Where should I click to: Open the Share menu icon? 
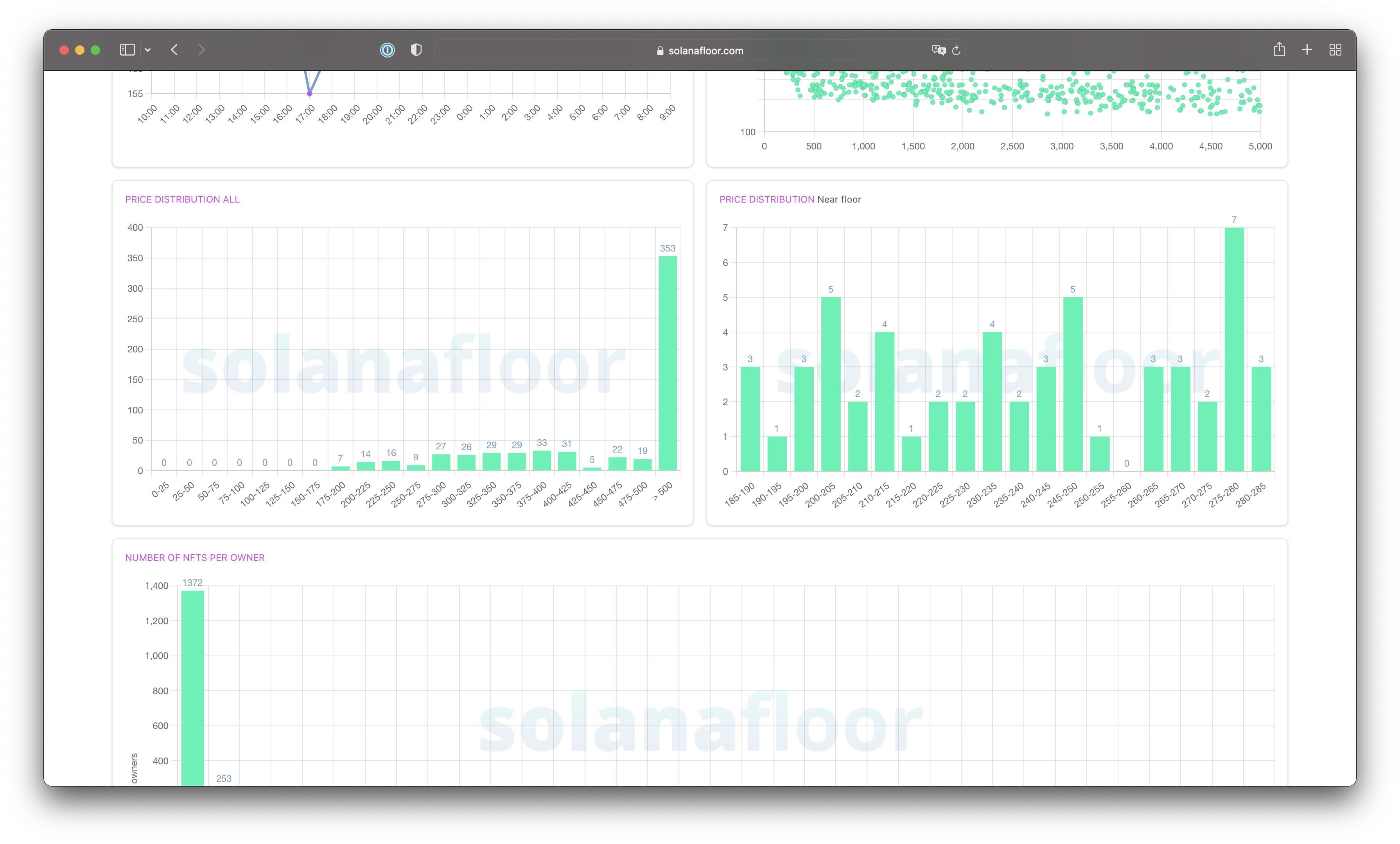1279,49
